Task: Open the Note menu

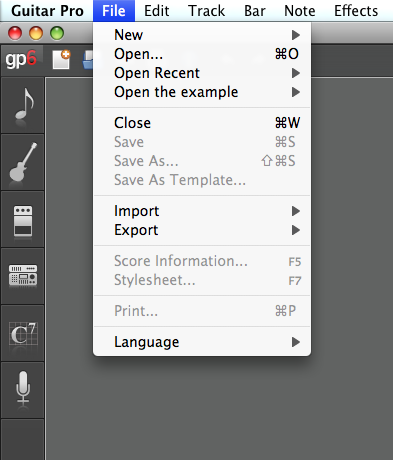Action: click(x=300, y=11)
